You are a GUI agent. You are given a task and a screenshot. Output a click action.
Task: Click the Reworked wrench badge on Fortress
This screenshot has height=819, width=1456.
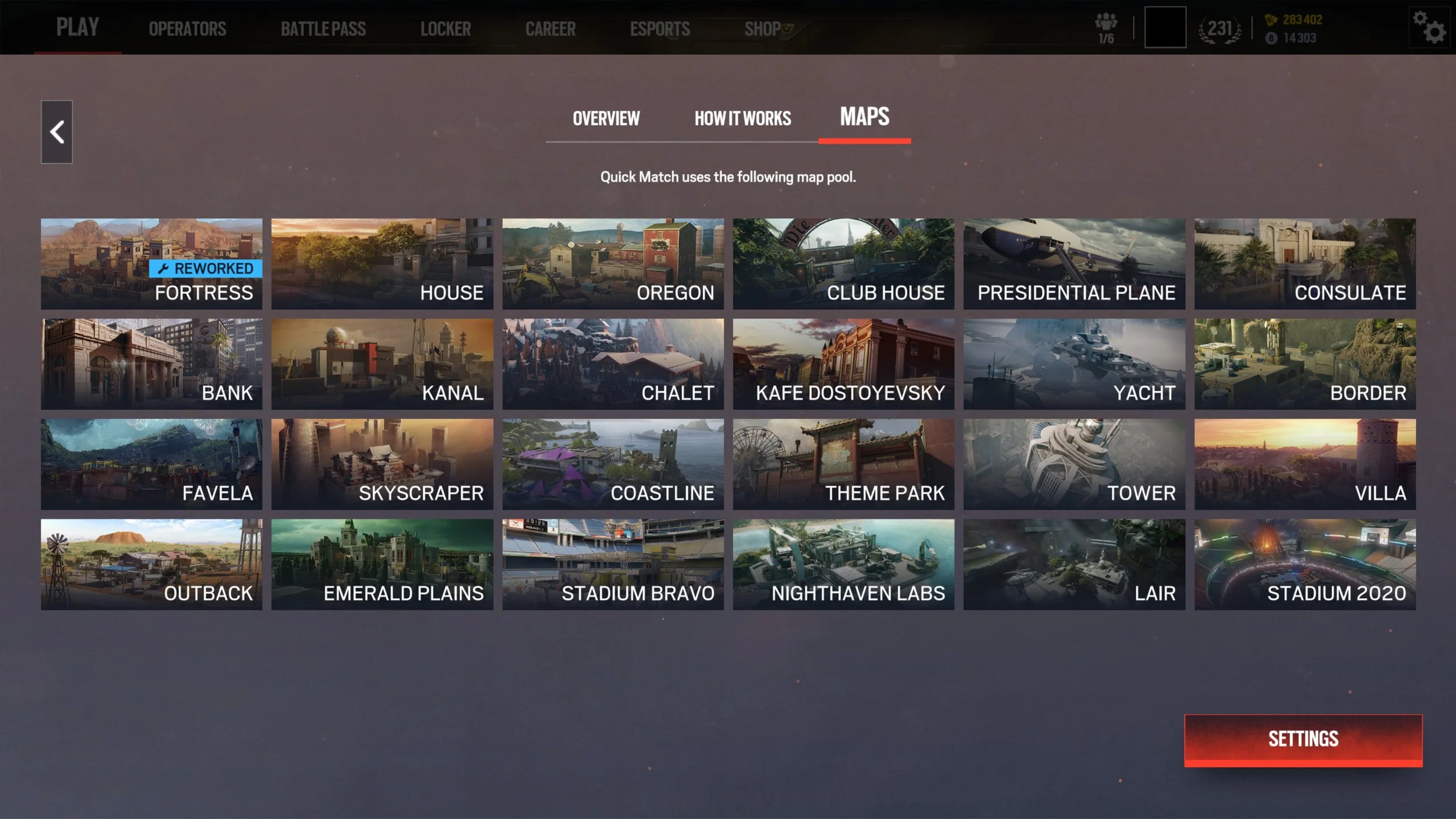click(x=206, y=269)
